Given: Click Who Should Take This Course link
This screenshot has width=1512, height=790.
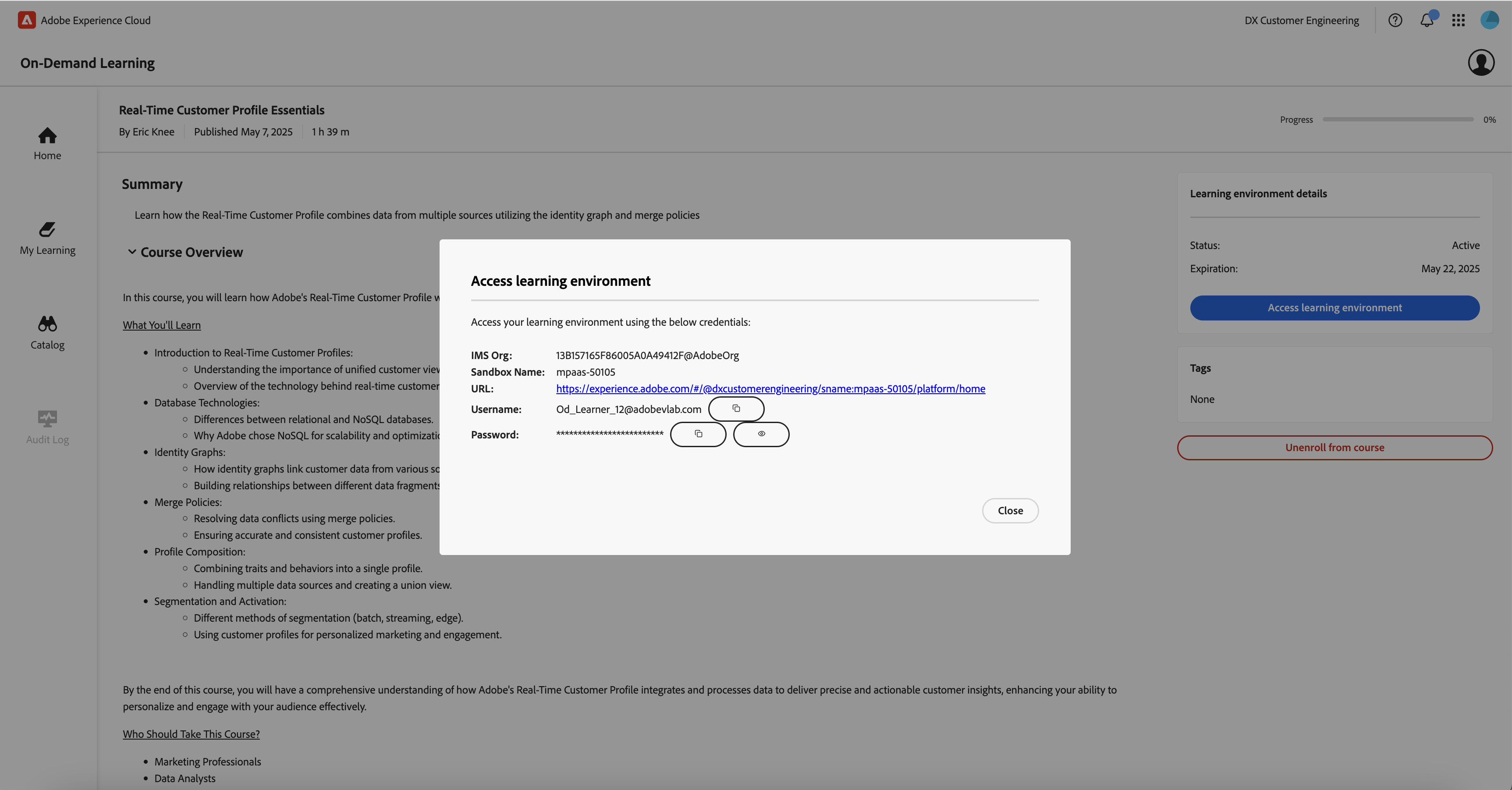Looking at the screenshot, I should (x=191, y=733).
